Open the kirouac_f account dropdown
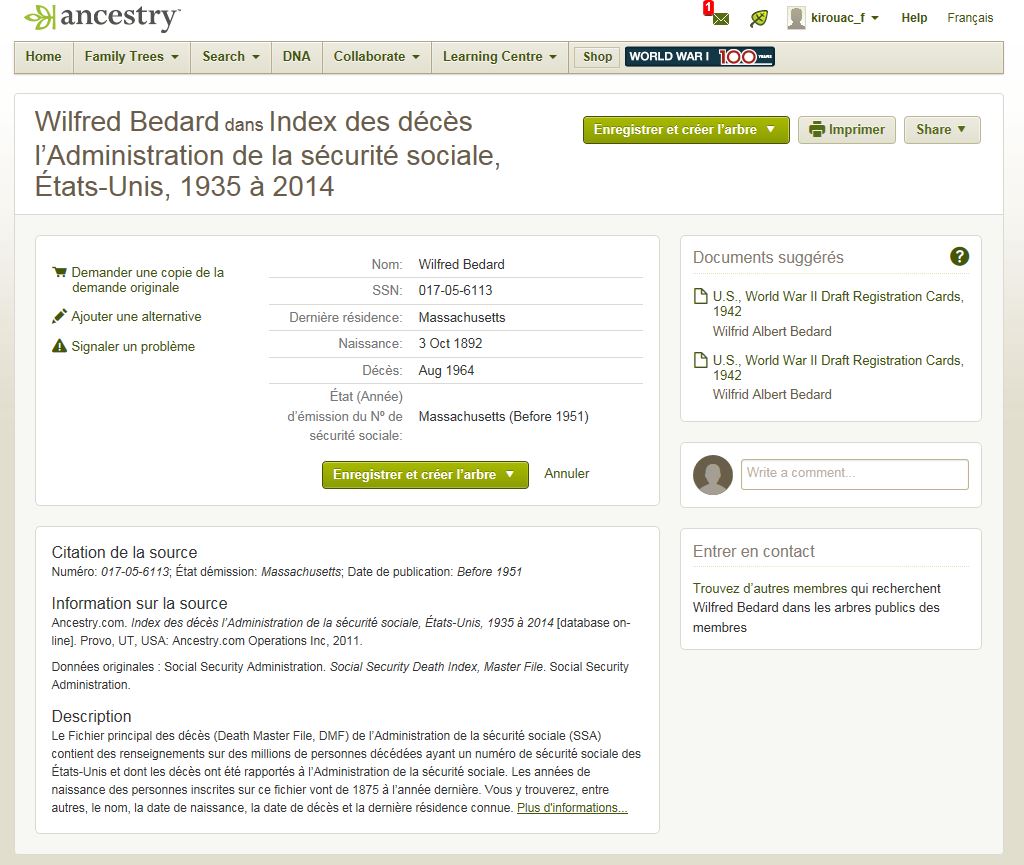The width and height of the screenshot is (1024, 865). pos(844,18)
